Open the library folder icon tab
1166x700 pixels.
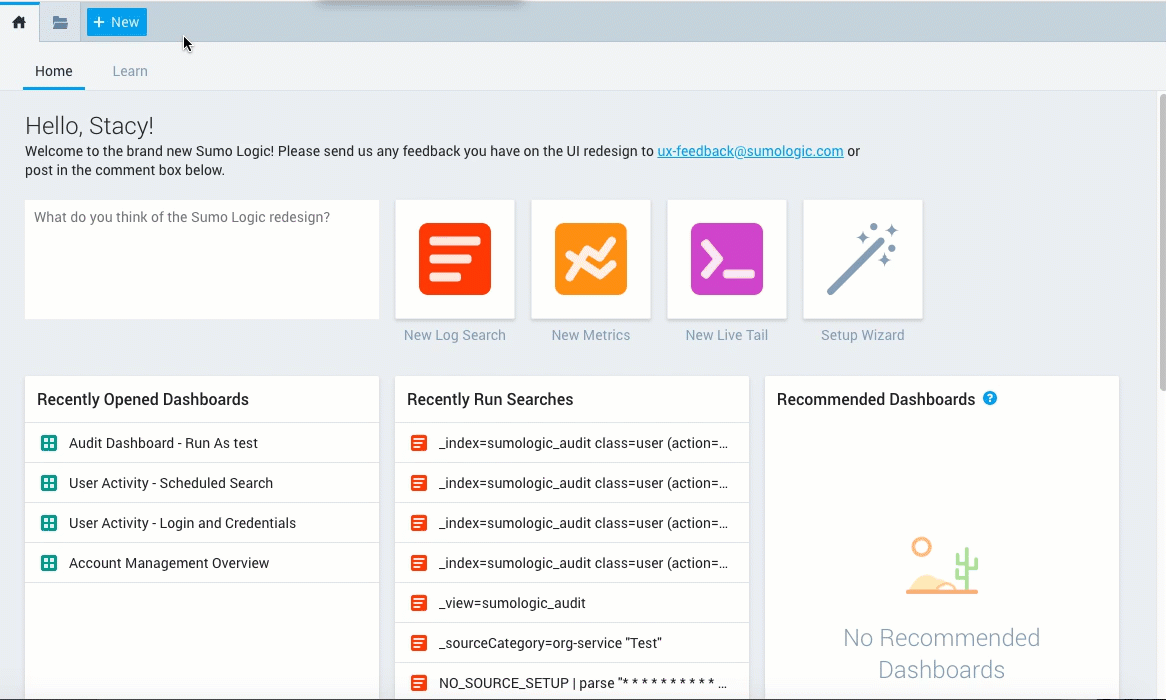[x=60, y=22]
